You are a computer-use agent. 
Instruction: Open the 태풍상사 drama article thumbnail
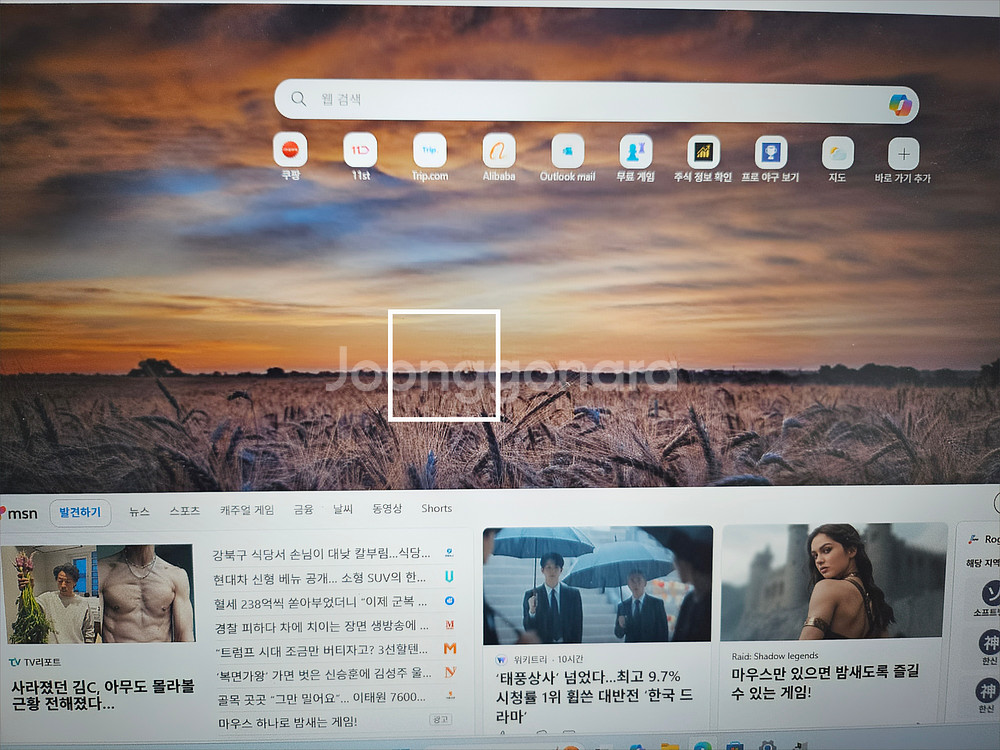click(597, 585)
